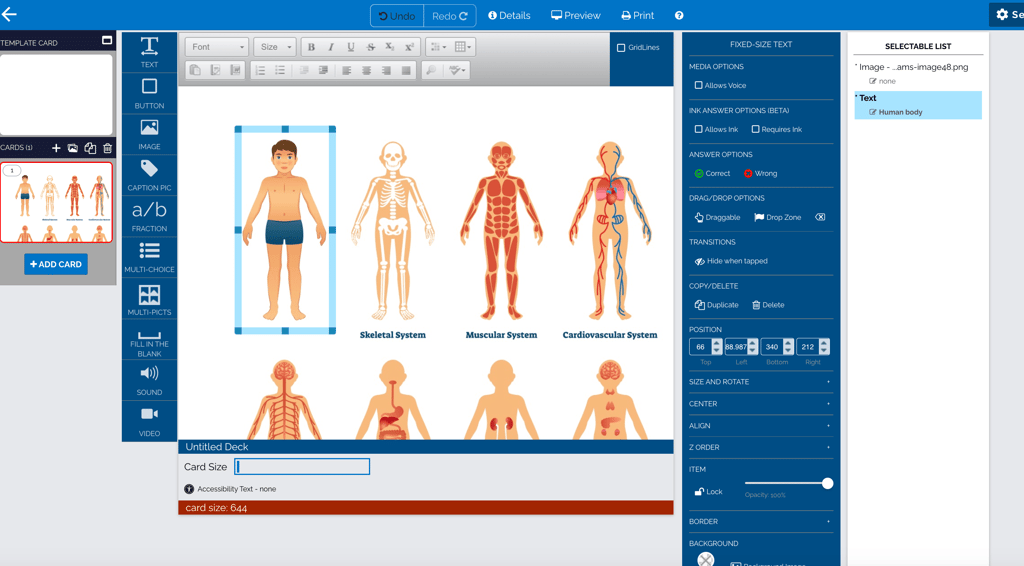Adjust the Opacity slider handle
This screenshot has width=1024, height=566.
827,484
